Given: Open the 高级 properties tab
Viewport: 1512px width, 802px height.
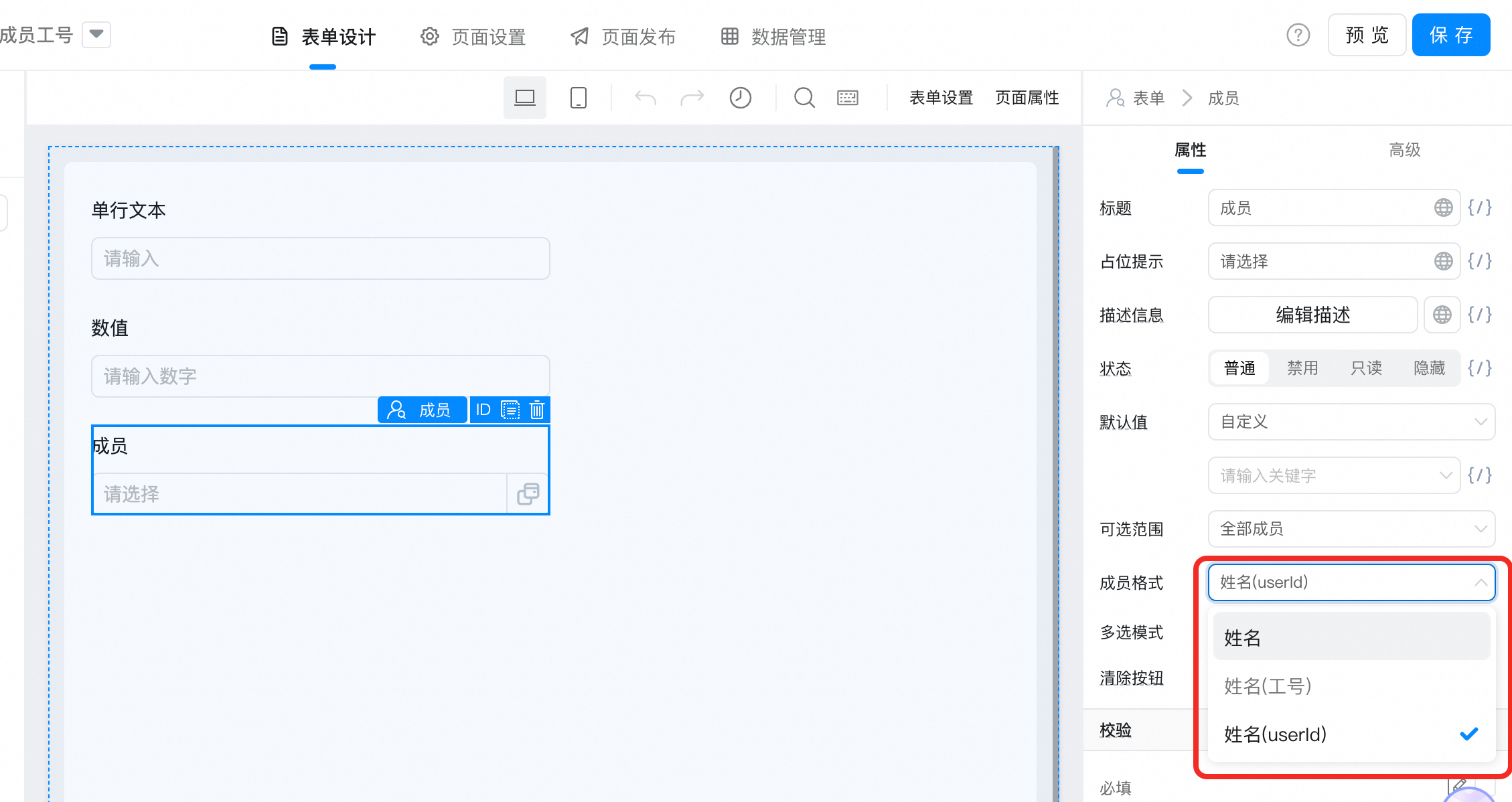Looking at the screenshot, I should coord(1404,150).
